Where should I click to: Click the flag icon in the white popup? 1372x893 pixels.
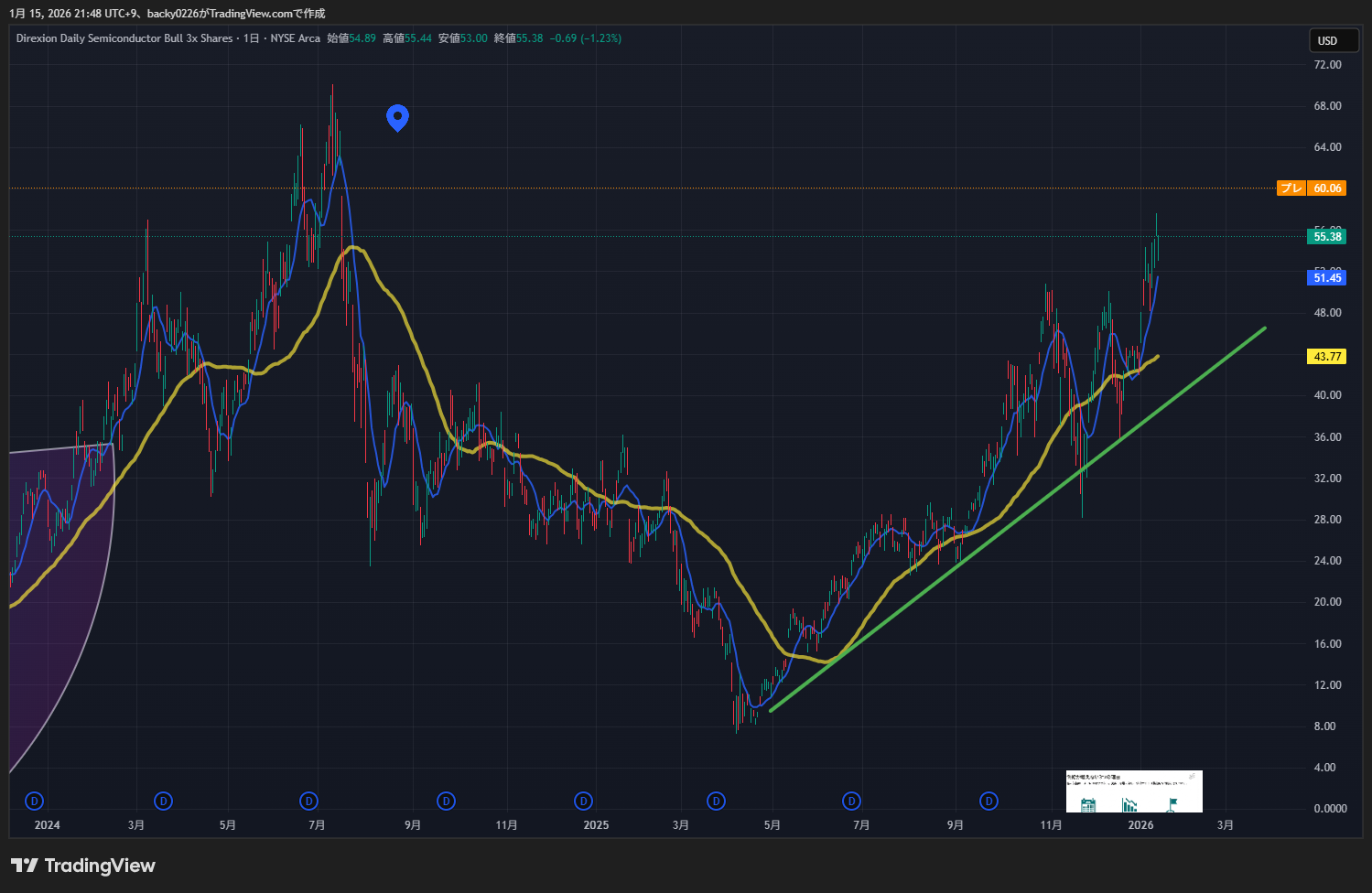[1172, 804]
